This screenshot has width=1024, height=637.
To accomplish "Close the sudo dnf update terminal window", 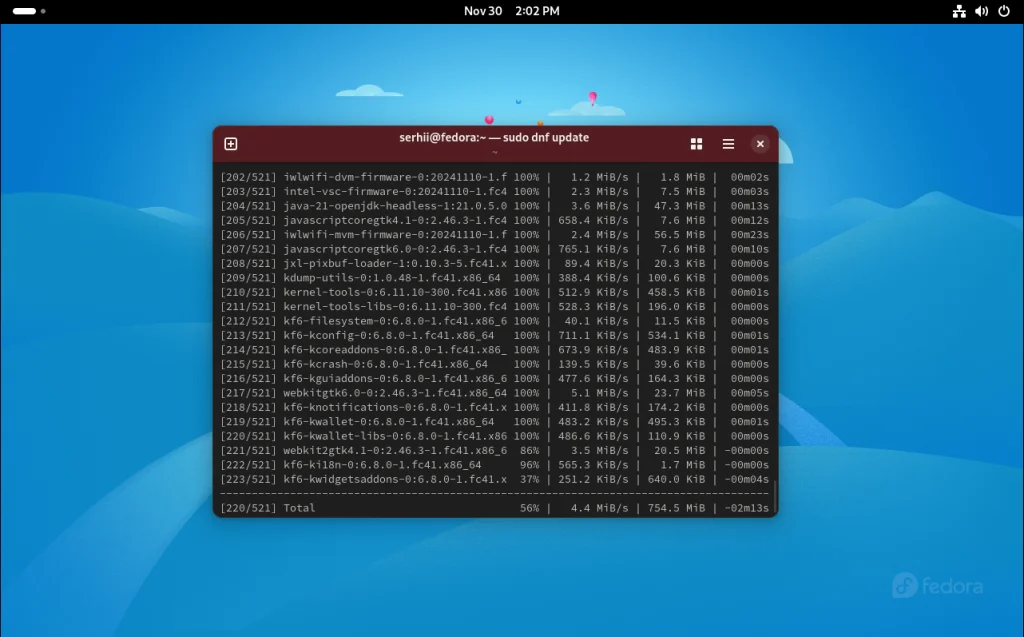I will tap(760, 143).
